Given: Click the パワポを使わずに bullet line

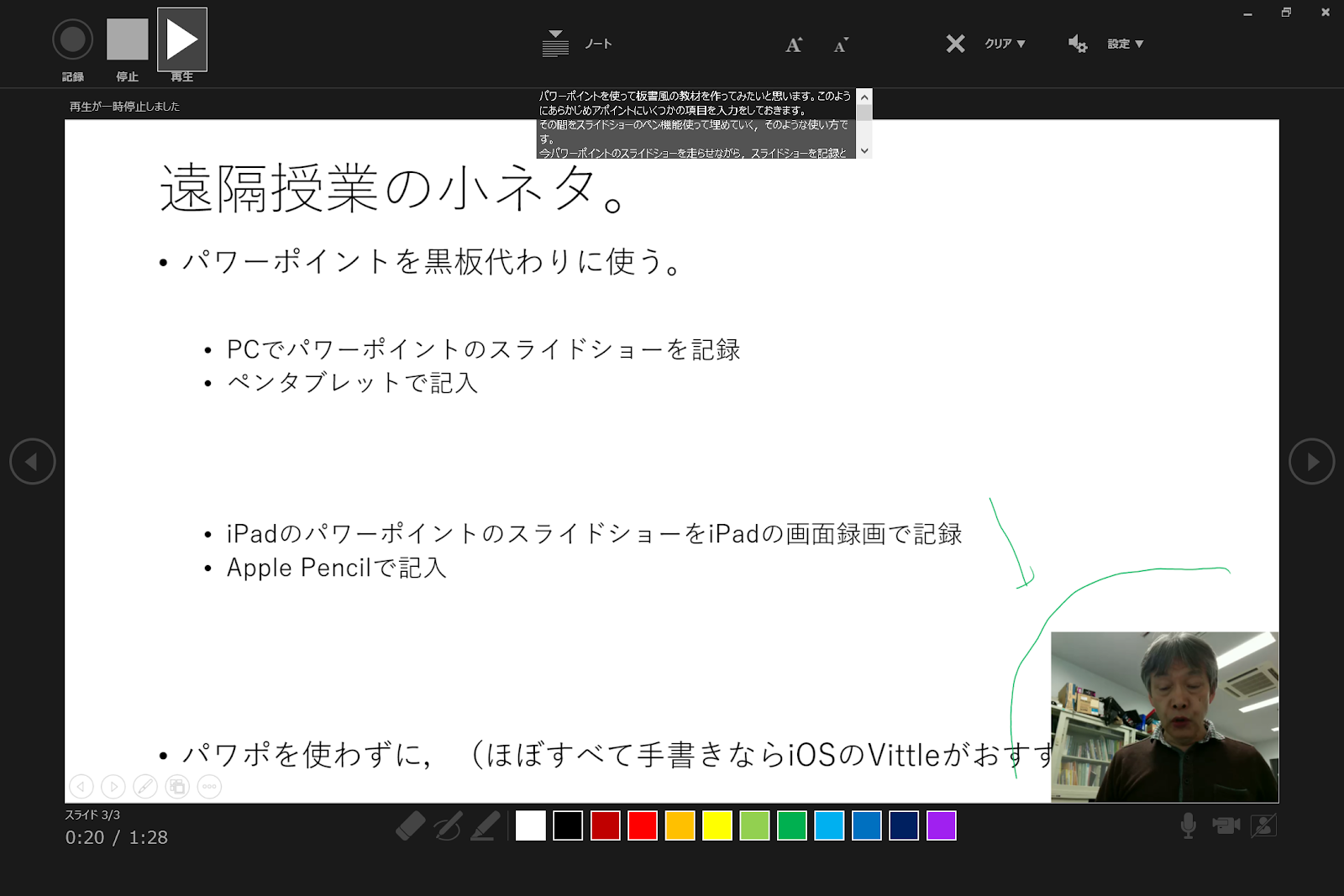Looking at the screenshot, I should [617, 754].
